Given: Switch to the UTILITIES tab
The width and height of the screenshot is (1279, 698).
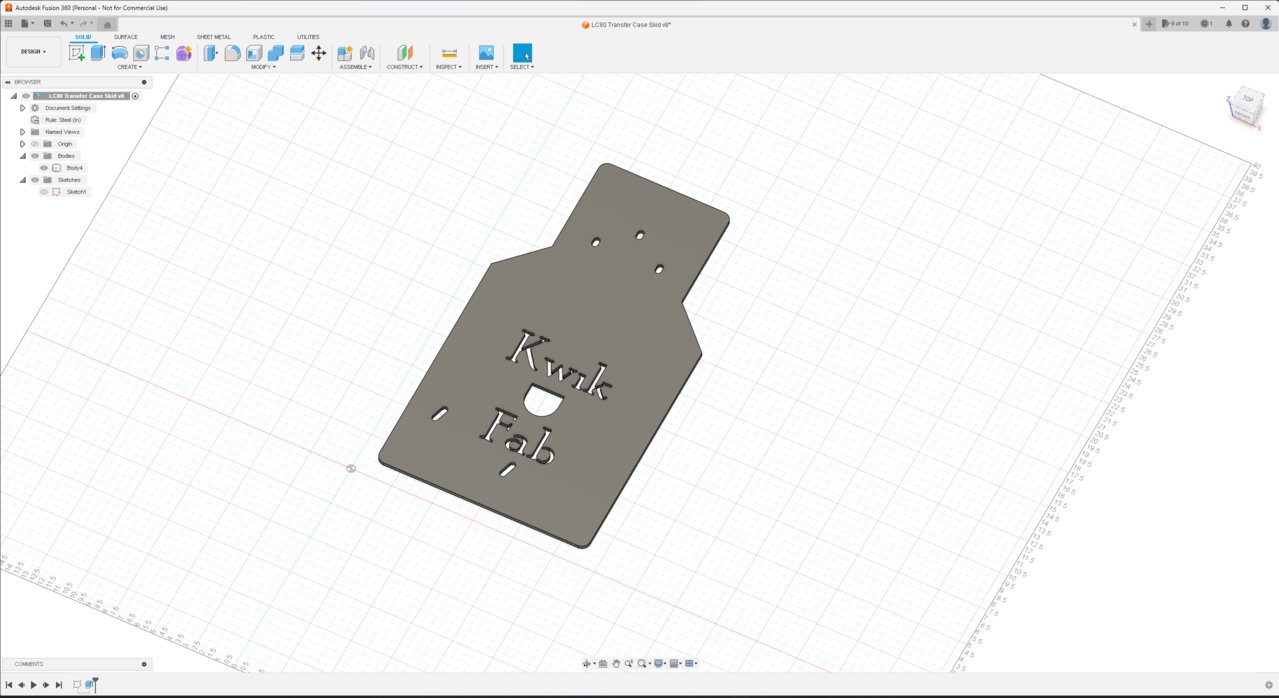Looking at the screenshot, I should (x=308, y=37).
